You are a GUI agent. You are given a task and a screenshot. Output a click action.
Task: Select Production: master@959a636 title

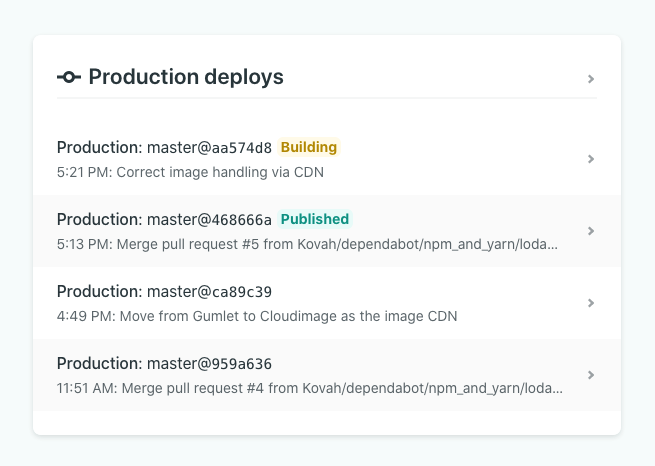(164, 363)
